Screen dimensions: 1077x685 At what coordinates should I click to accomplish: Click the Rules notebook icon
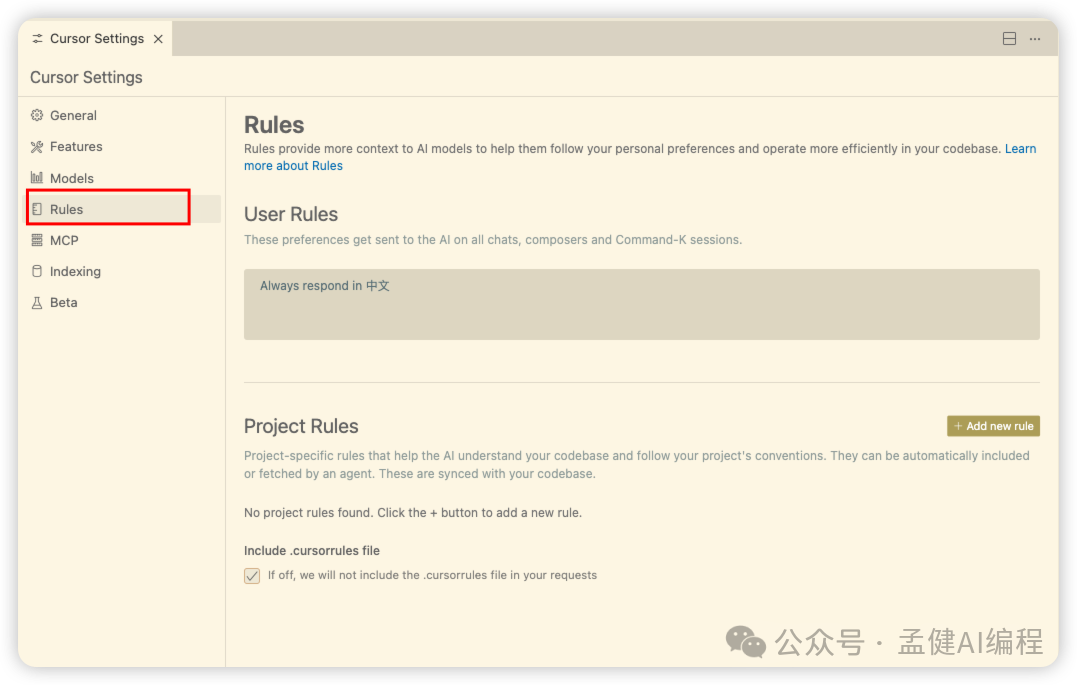point(37,209)
